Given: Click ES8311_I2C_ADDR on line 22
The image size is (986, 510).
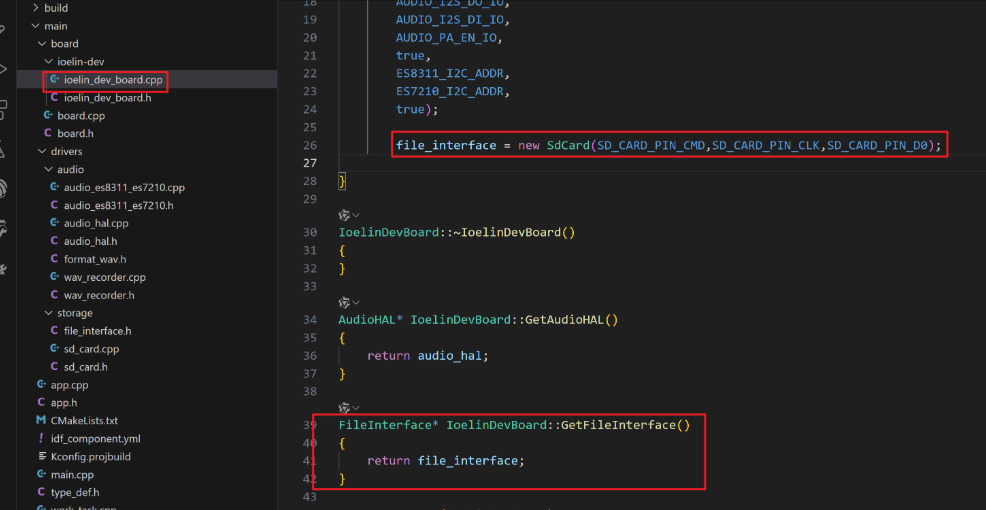Looking at the screenshot, I should coord(450,74).
